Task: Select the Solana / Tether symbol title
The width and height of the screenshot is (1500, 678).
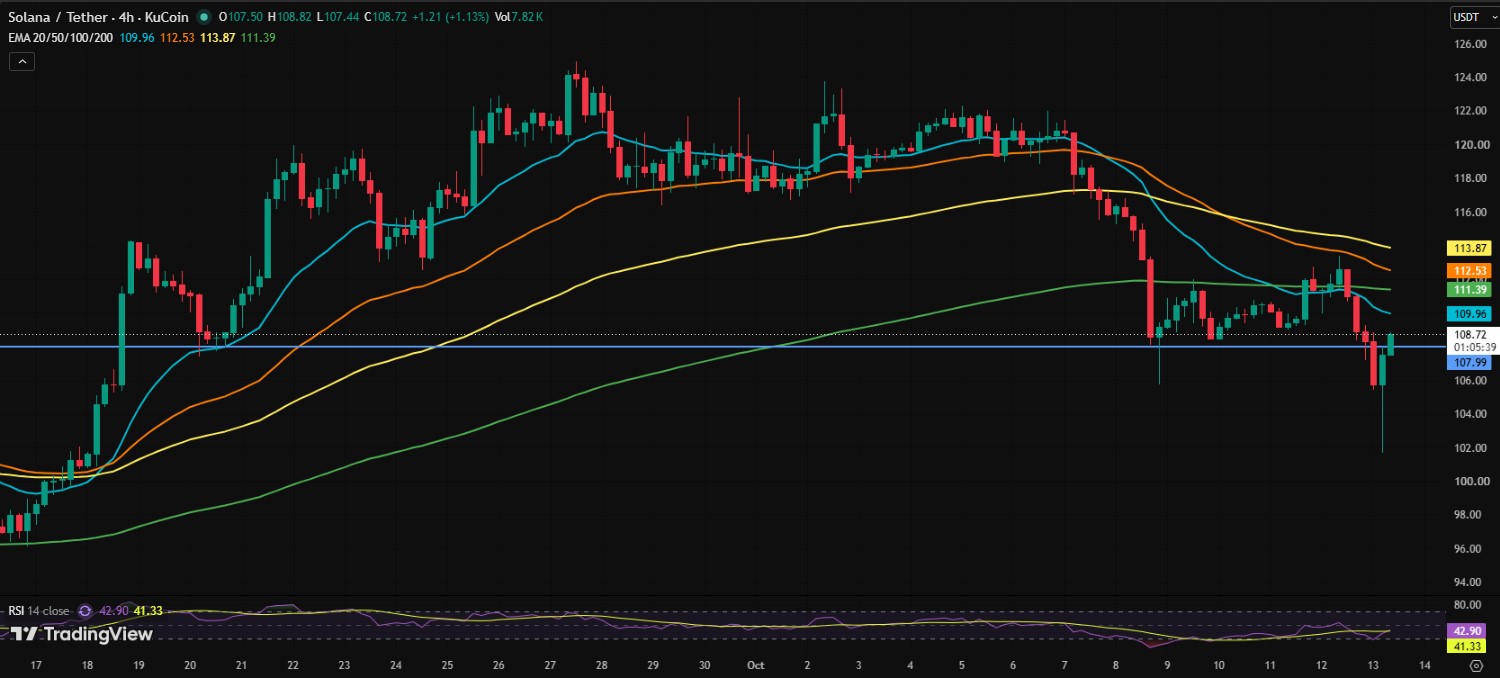Action: tap(98, 18)
